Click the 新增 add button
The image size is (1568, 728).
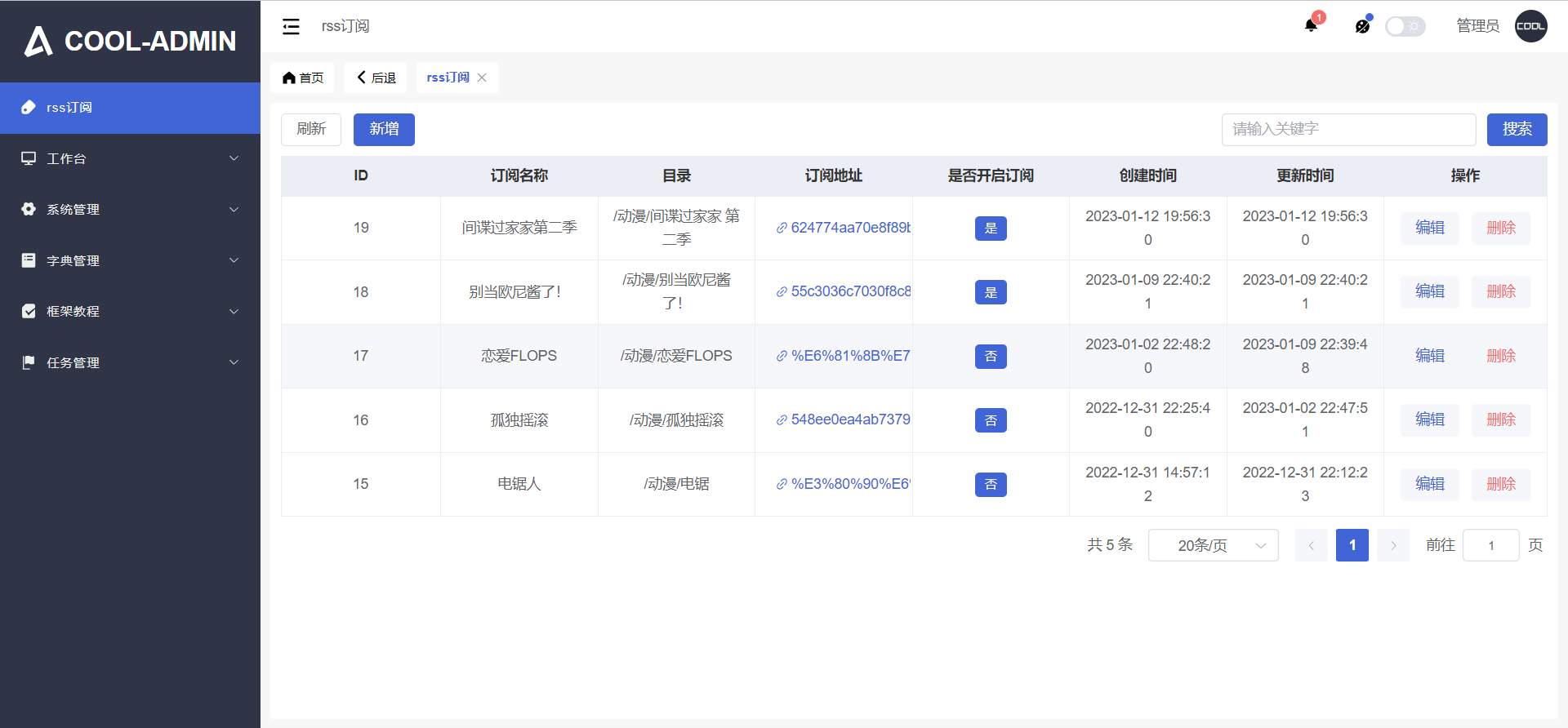384,130
